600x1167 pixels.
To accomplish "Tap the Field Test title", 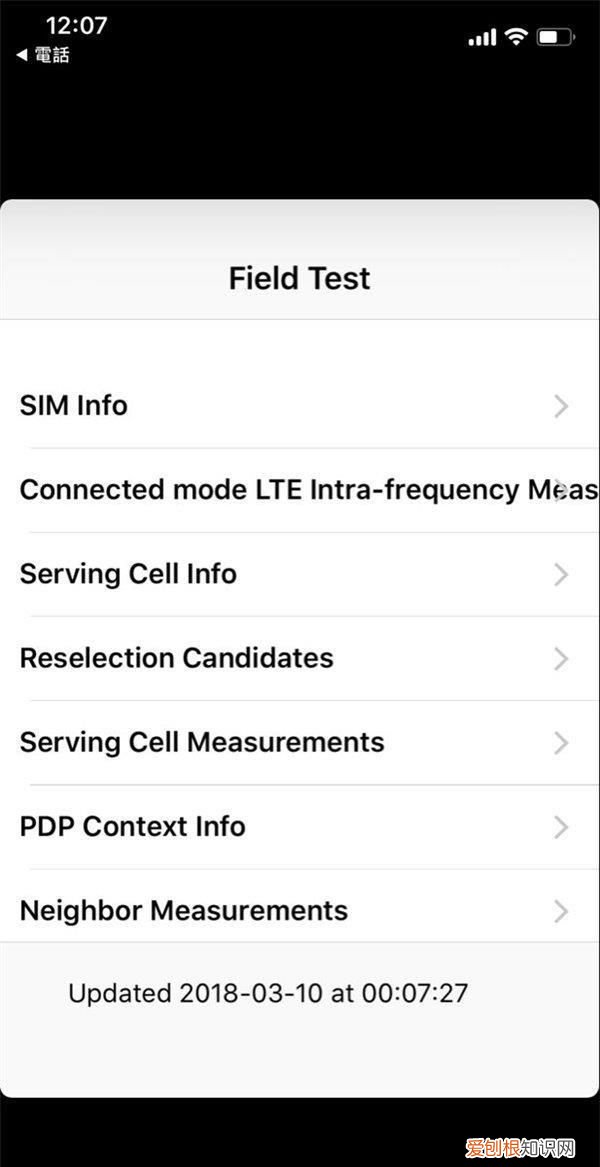I will tap(300, 278).
